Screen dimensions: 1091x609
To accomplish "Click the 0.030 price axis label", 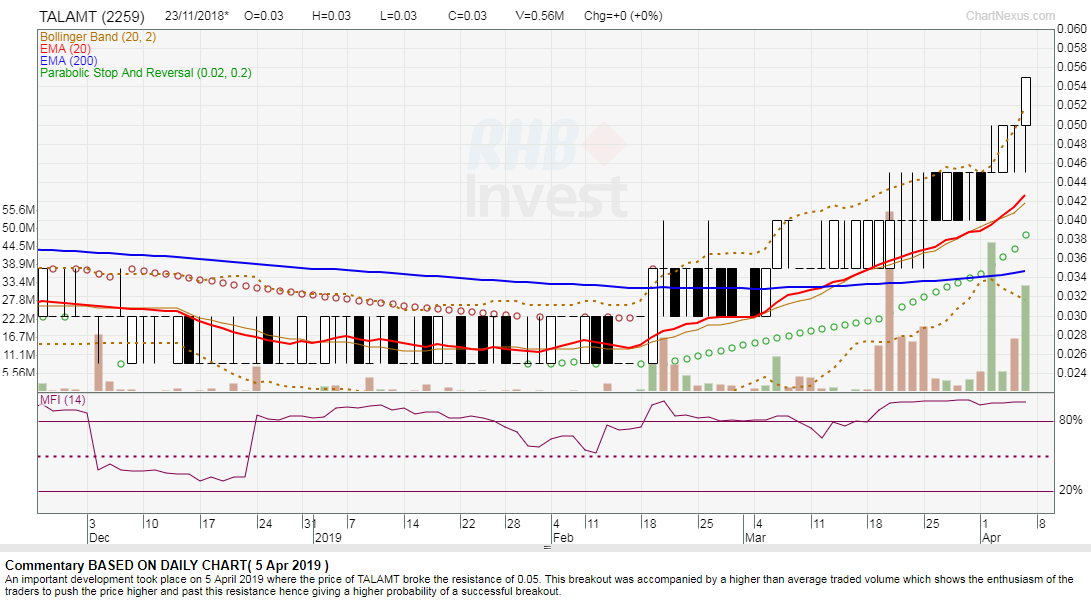I will tap(1072, 315).
